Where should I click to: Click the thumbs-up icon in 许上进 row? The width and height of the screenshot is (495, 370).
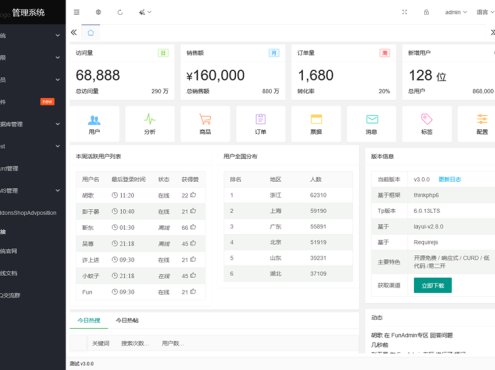pos(193,259)
